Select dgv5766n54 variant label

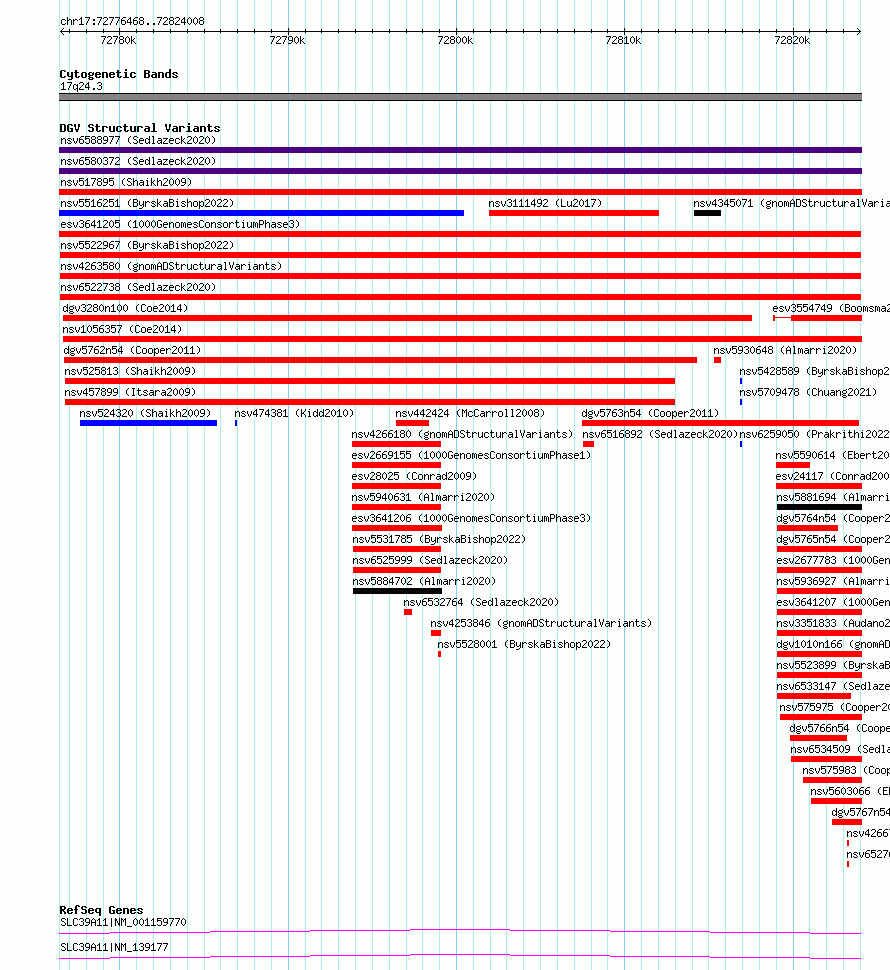[x=839, y=729]
